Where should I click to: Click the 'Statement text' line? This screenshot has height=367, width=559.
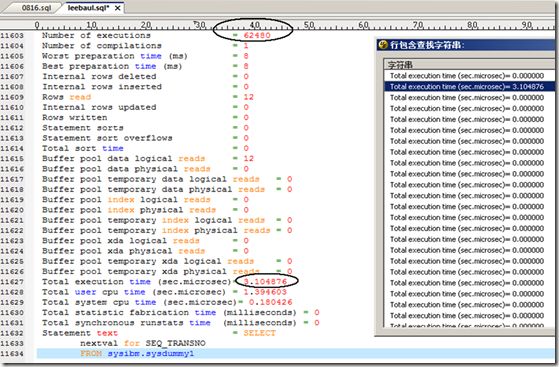80,333
